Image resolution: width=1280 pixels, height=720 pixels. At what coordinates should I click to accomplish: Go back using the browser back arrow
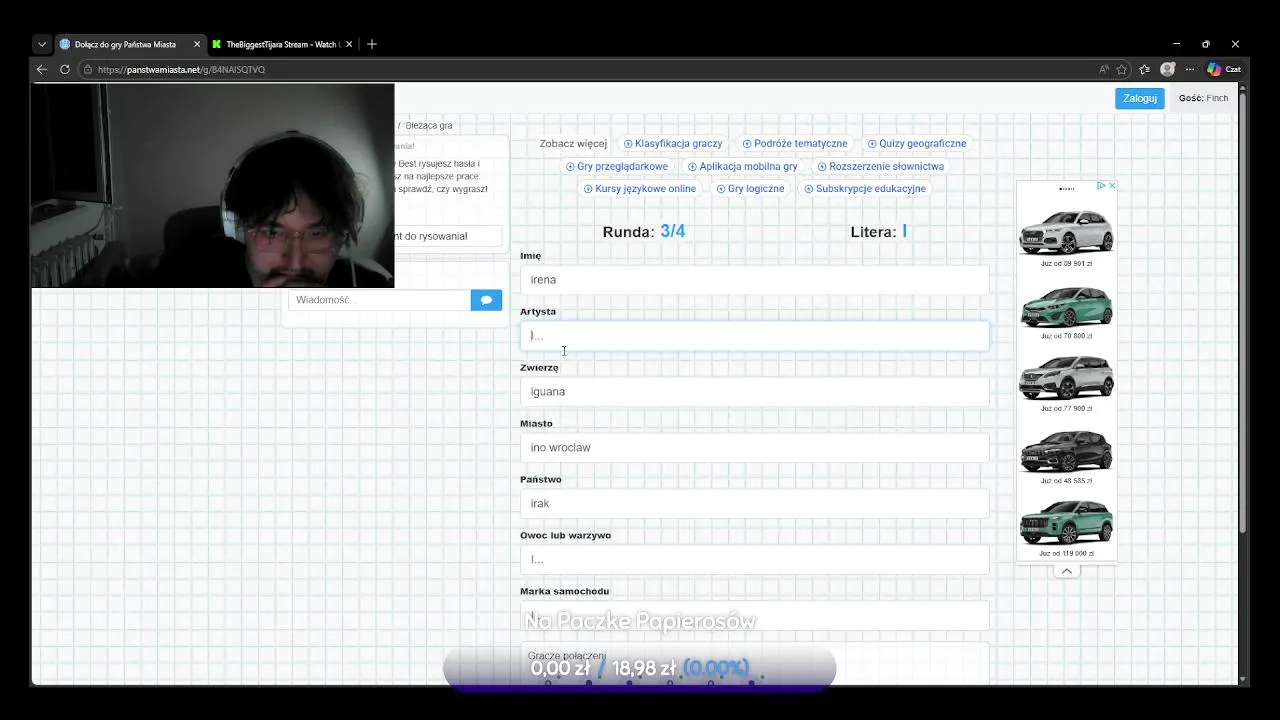[41, 69]
